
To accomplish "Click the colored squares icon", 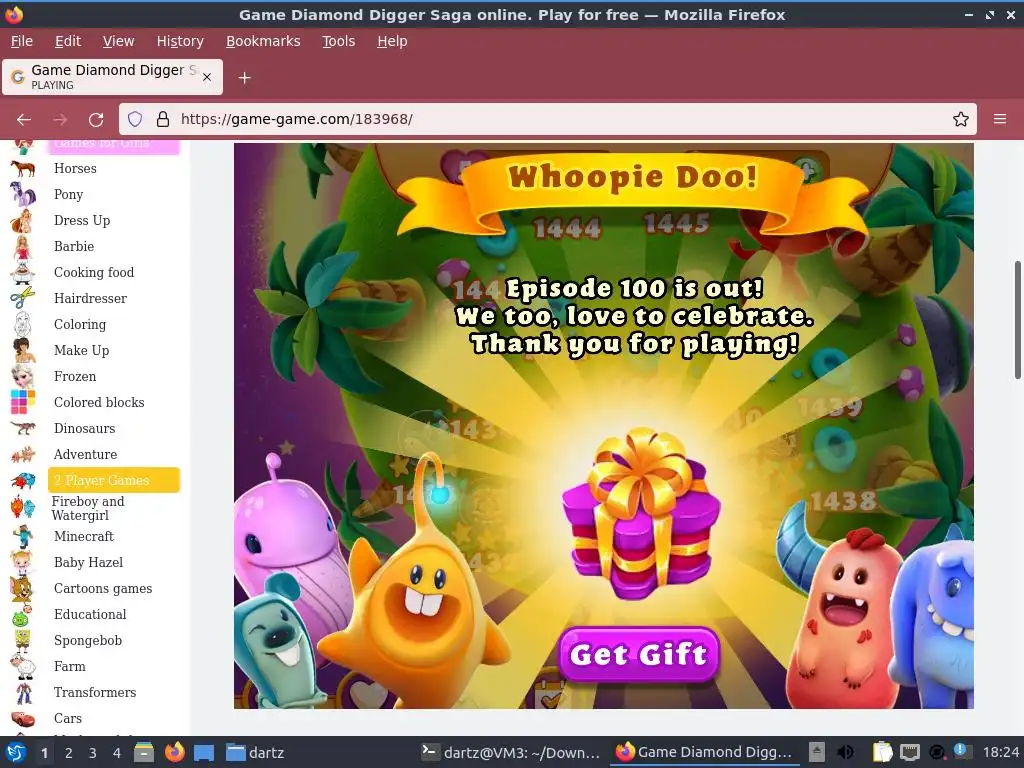I will 22,402.
